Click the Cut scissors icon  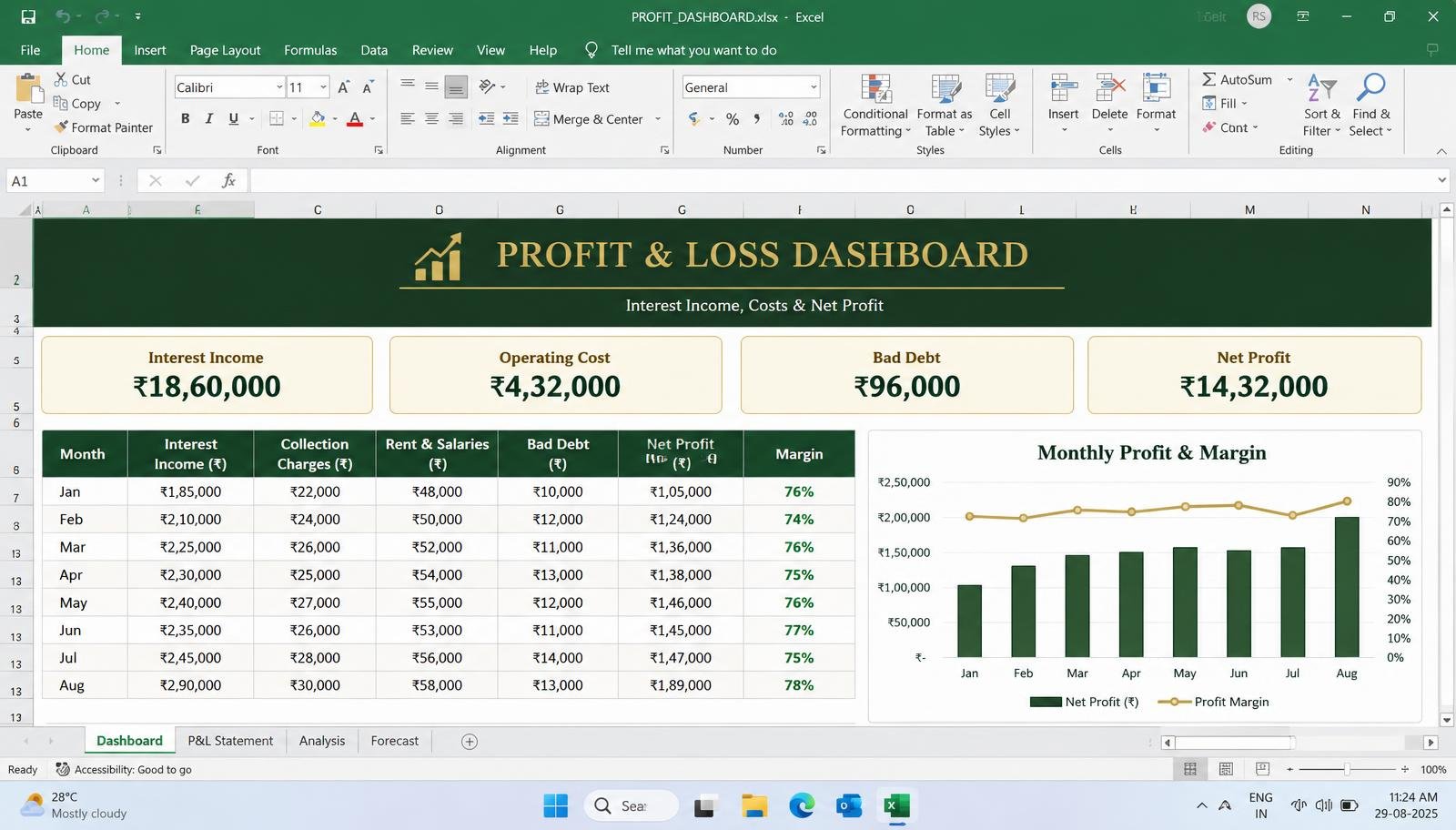[61, 79]
